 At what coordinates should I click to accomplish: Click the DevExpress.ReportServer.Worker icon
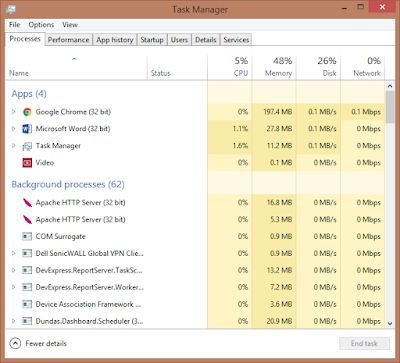pyautogui.click(x=27, y=287)
